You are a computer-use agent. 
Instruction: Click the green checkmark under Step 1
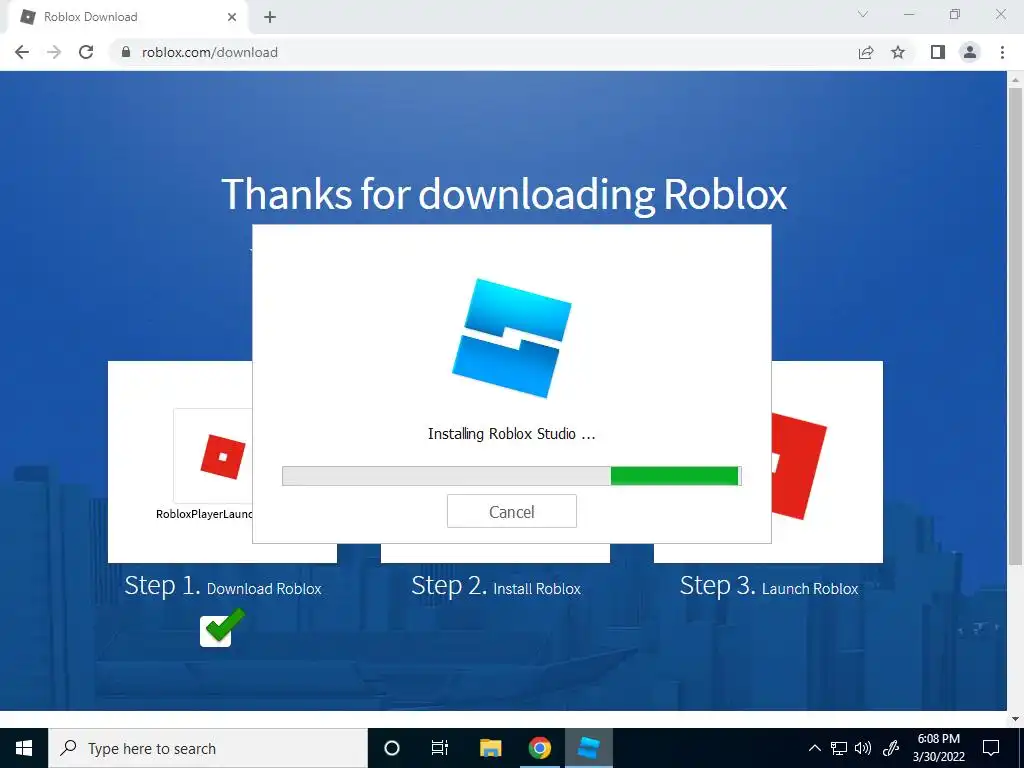(222, 628)
